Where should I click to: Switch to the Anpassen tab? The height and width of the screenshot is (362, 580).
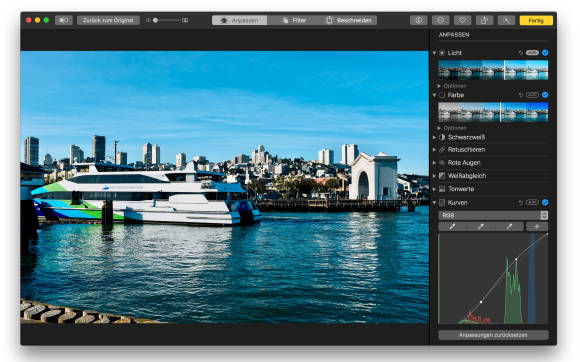[240, 20]
